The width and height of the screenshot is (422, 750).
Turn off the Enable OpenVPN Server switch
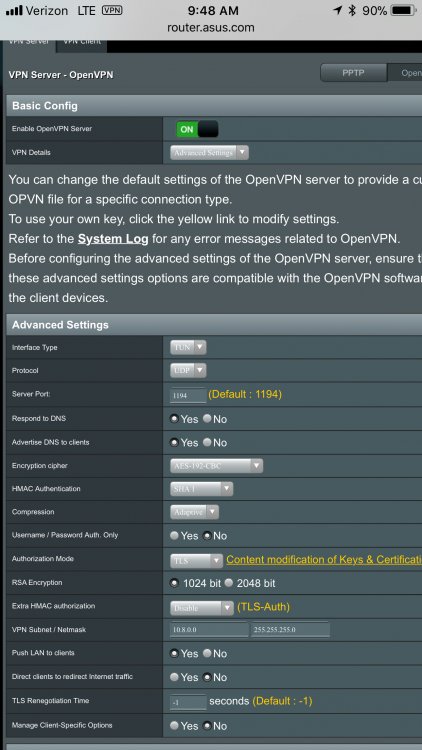tap(197, 129)
